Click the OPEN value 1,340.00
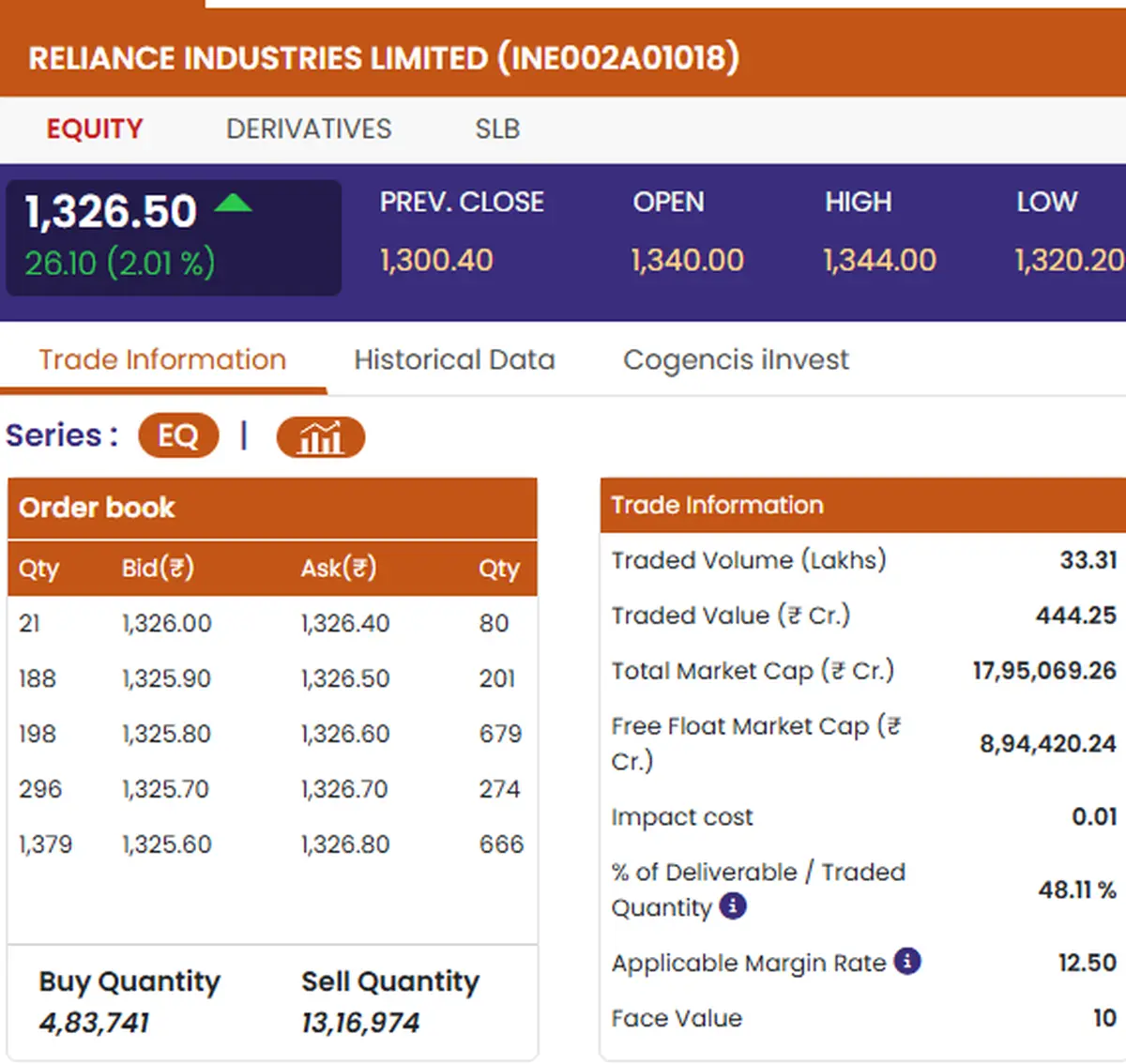Viewport: 1126px width, 1064px height. point(688,260)
